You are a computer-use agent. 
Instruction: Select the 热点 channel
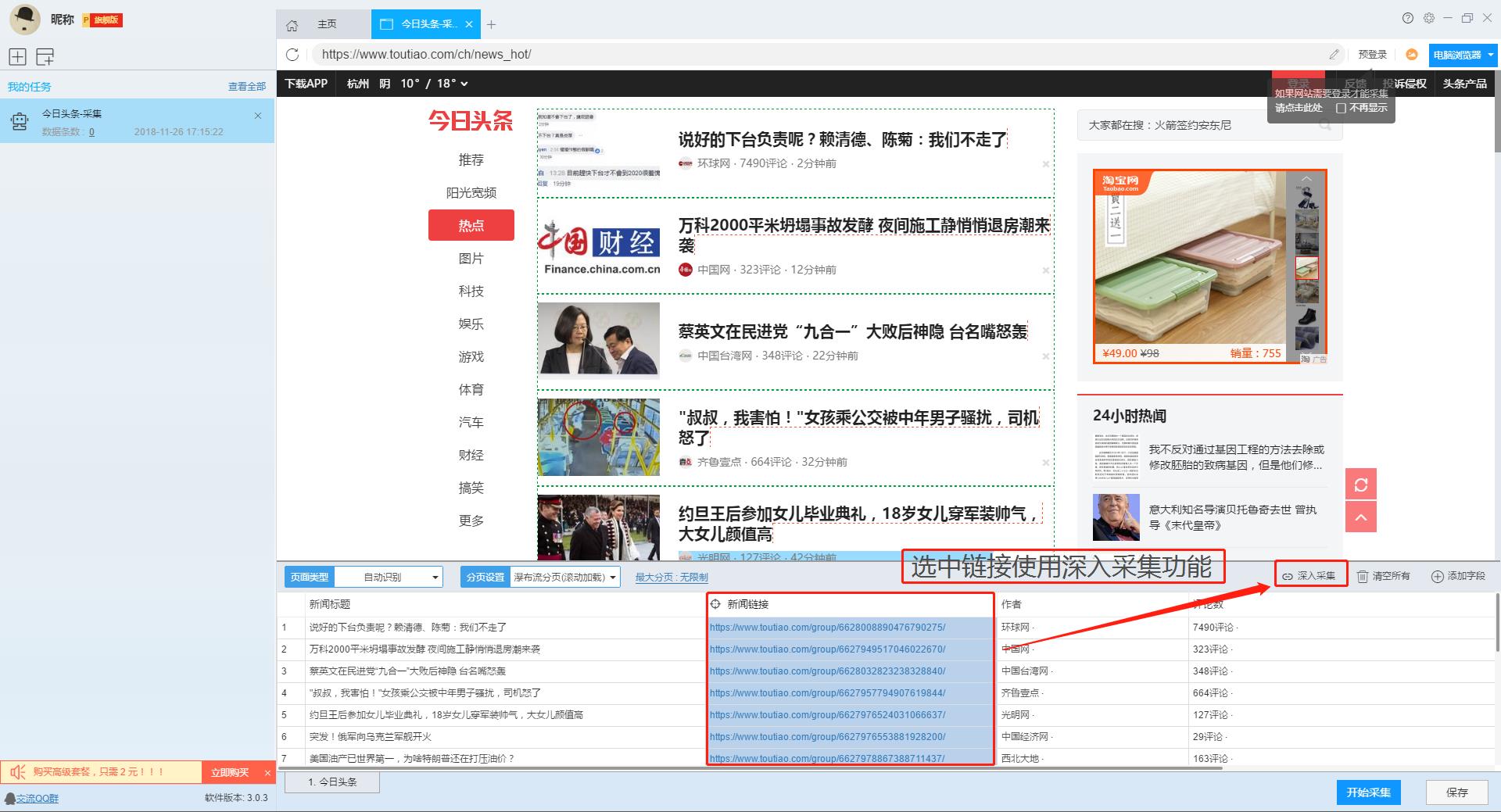pos(471,225)
